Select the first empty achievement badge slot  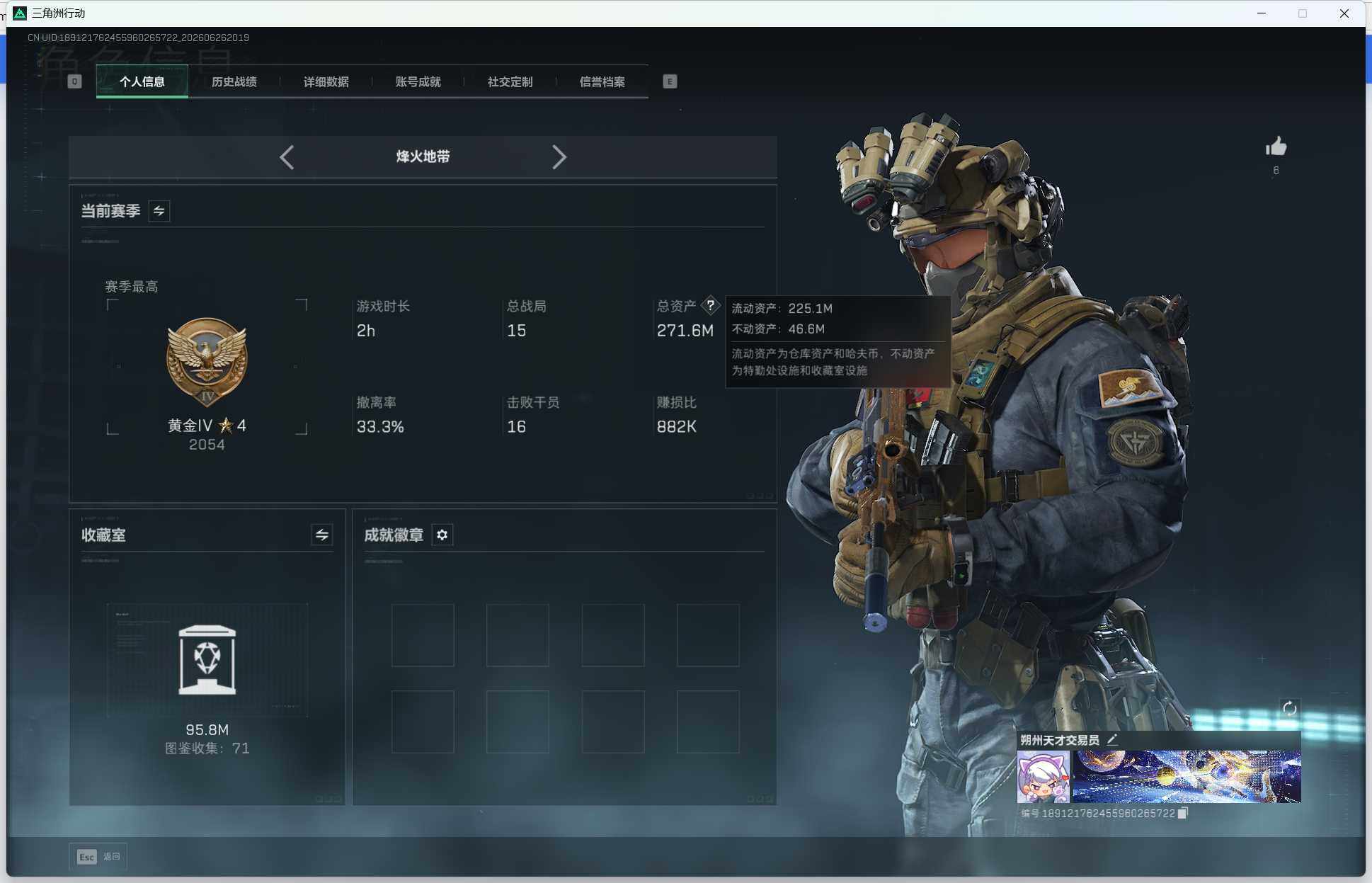click(x=423, y=635)
